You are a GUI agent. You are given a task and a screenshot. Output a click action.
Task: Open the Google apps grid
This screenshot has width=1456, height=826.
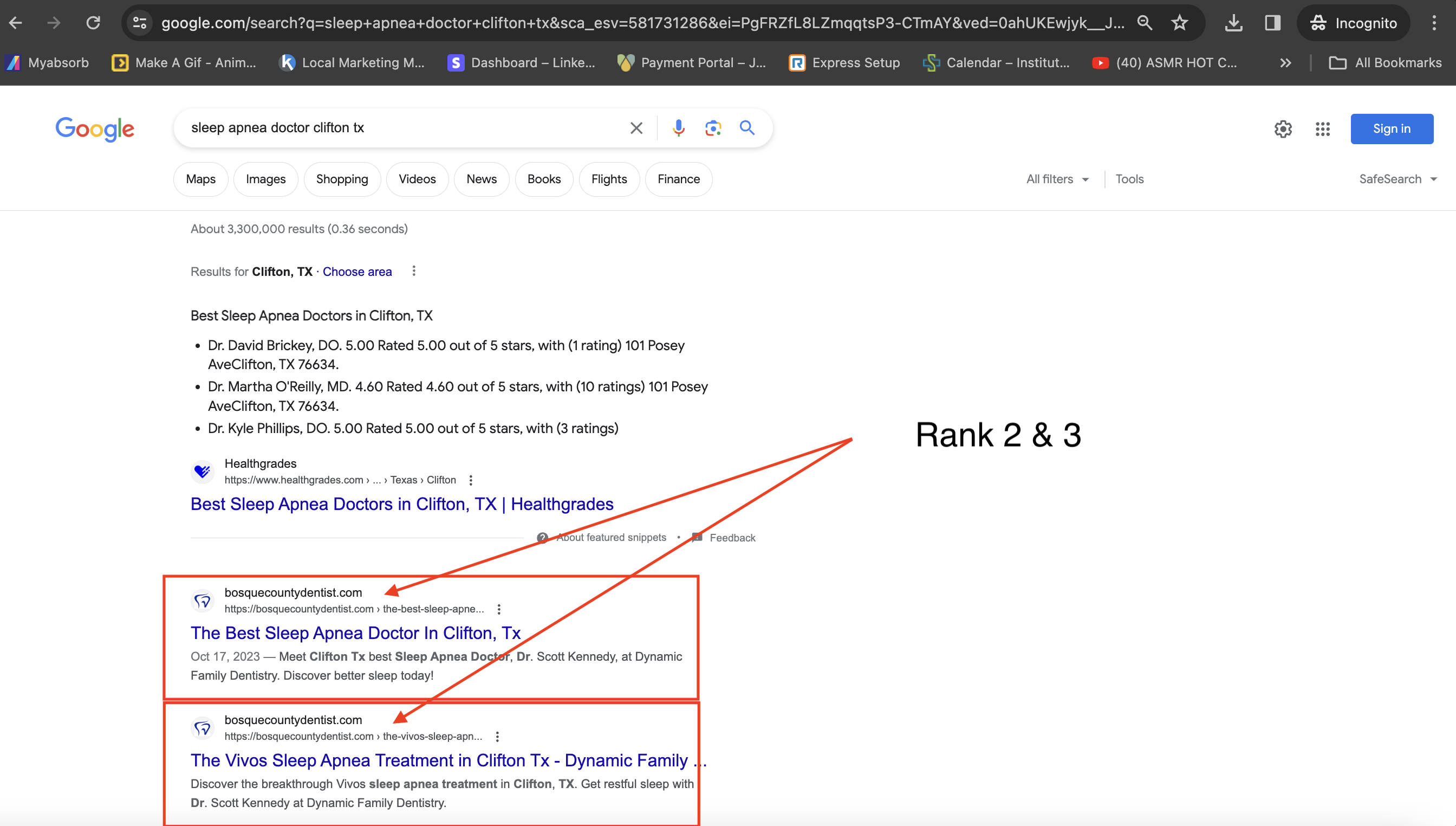(1322, 129)
